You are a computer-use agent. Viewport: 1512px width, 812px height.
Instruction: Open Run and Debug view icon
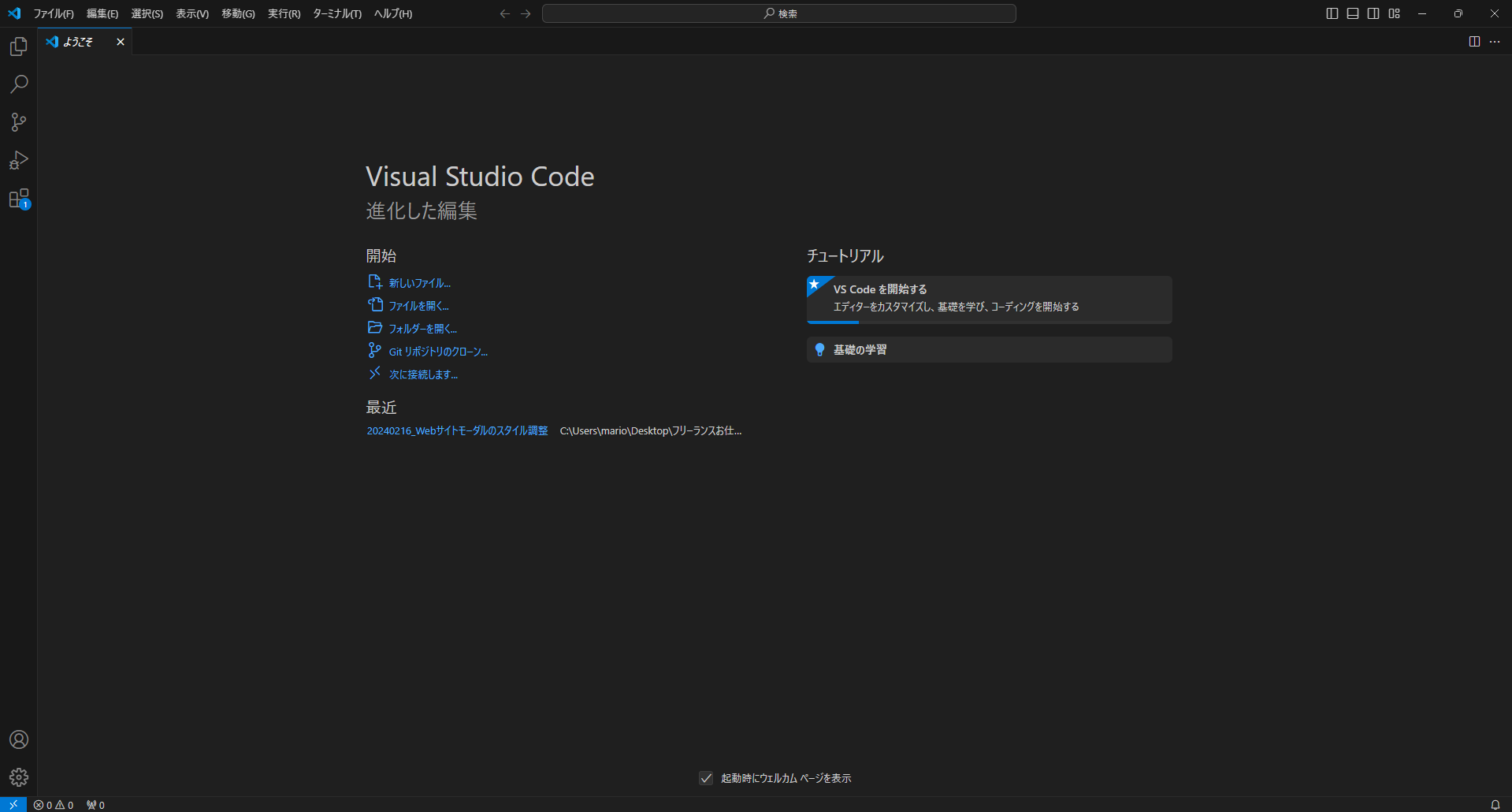click(x=19, y=161)
